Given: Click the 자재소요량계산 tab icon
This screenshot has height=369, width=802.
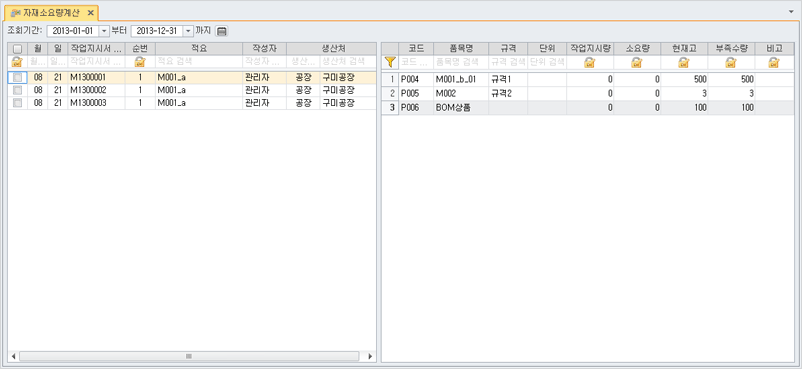Looking at the screenshot, I should click(x=15, y=12).
